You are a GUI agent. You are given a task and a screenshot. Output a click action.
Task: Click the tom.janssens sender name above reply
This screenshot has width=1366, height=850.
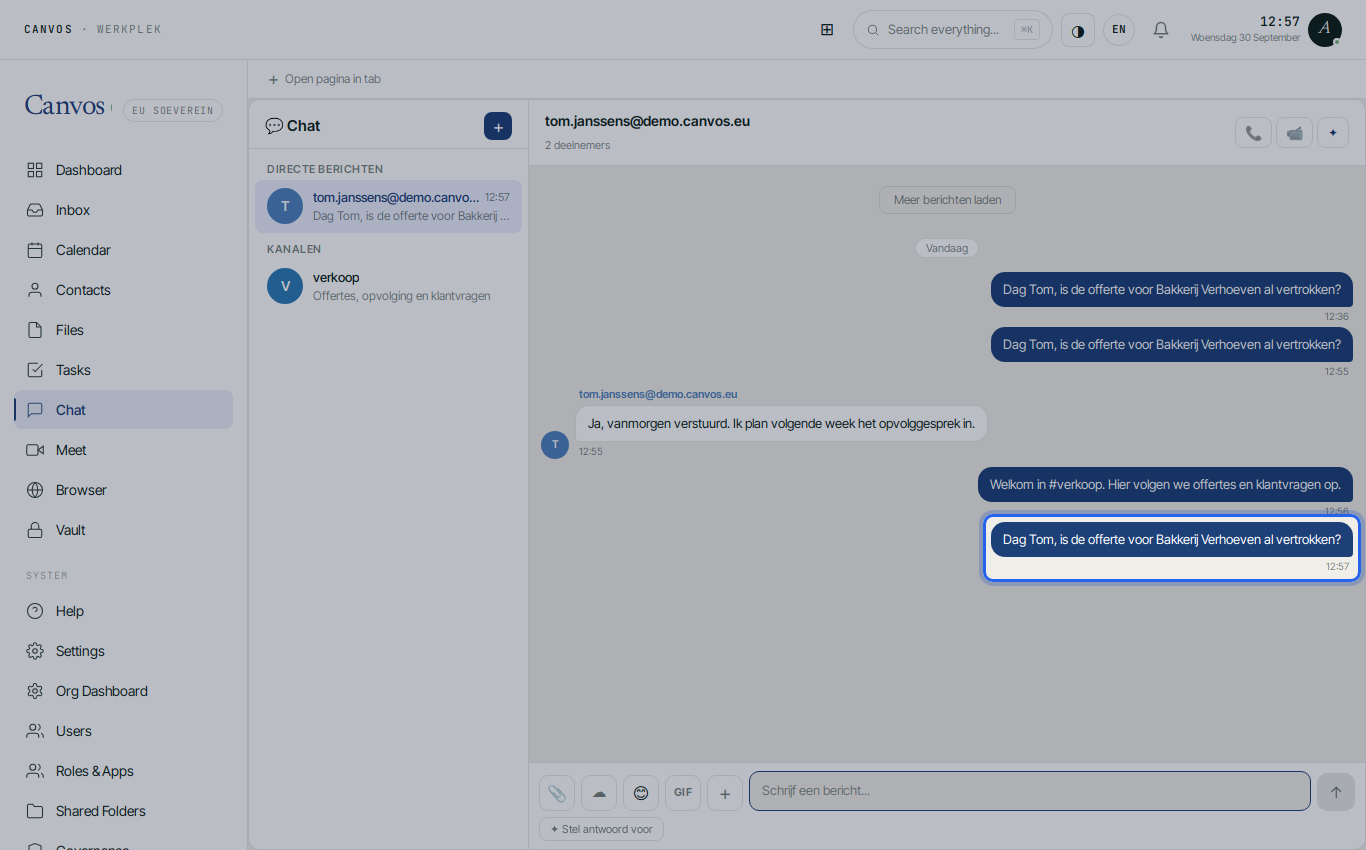(658, 394)
